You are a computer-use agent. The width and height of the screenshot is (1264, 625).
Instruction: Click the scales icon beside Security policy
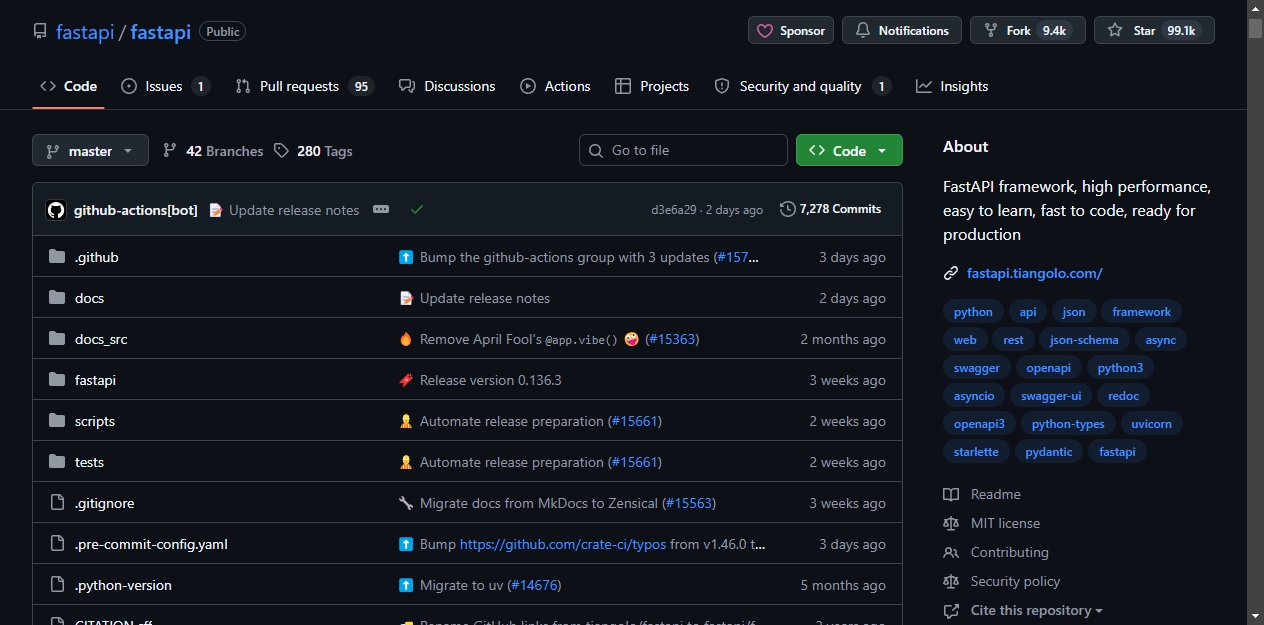tap(951, 581)
